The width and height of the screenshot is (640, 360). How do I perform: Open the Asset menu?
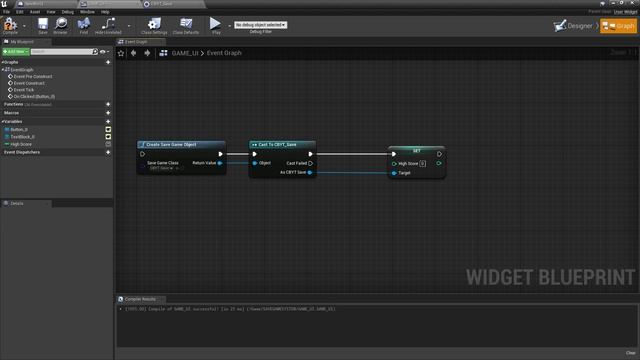[35, 12]
